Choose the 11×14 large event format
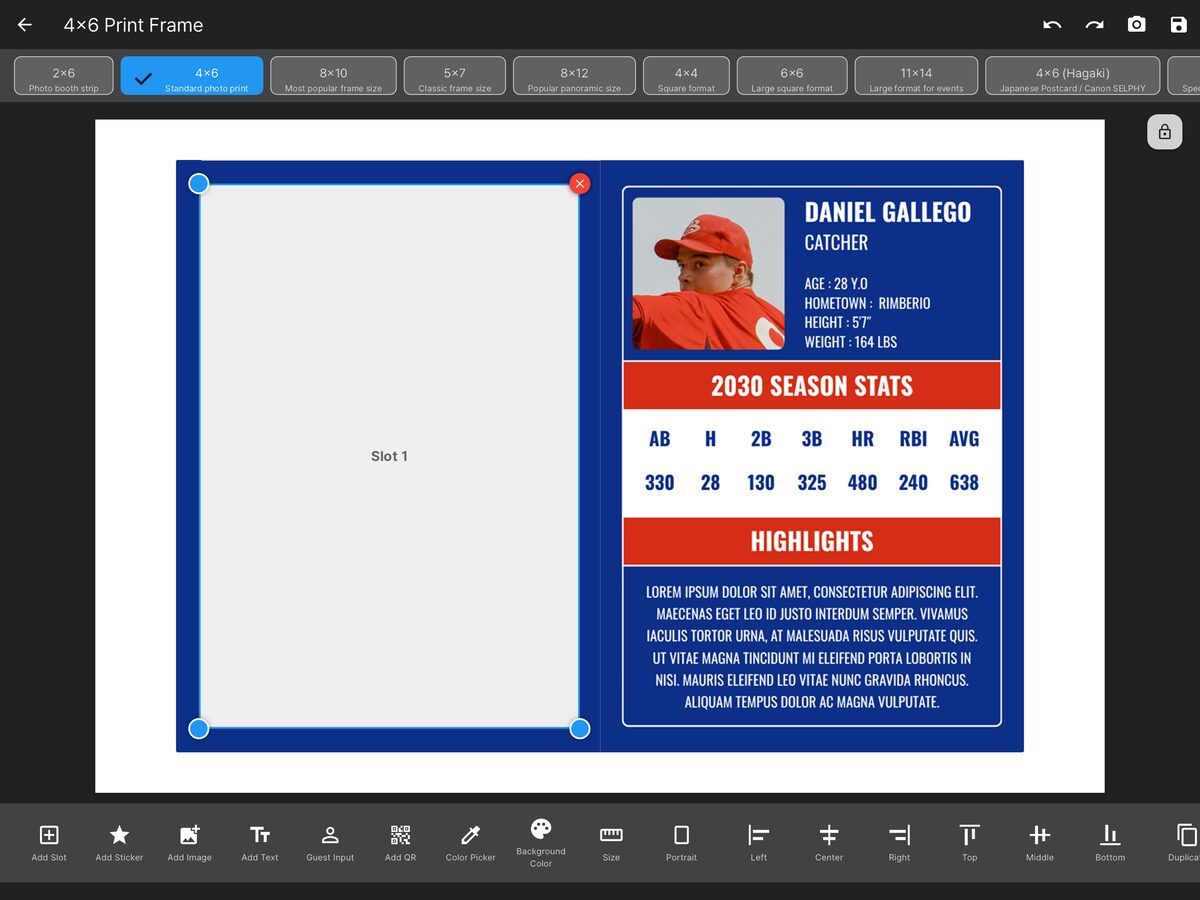 (916, 76)
